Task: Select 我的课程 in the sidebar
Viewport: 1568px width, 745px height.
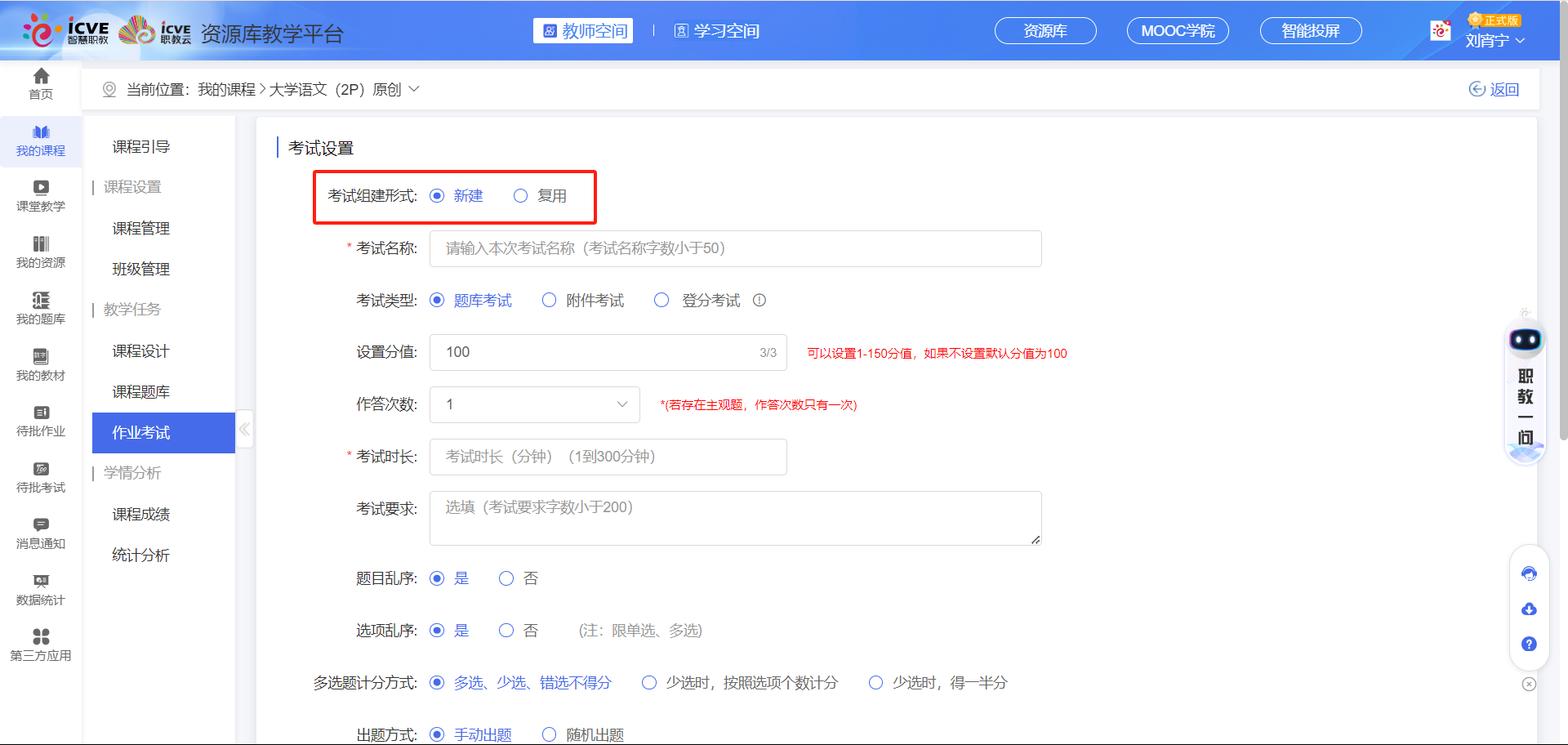Action: coord(40,141)
